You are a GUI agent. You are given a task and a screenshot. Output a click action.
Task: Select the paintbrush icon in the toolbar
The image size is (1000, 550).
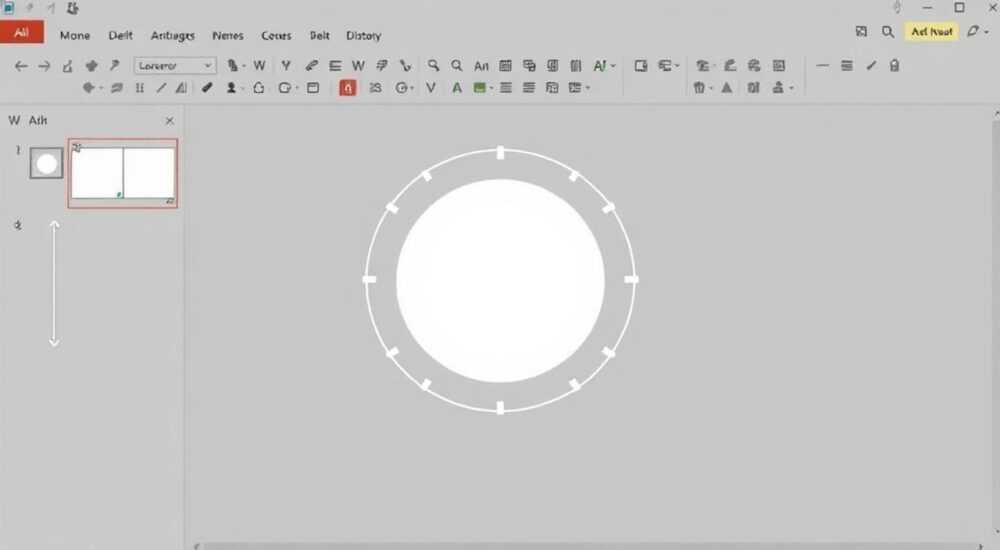[x=311, y=66]
